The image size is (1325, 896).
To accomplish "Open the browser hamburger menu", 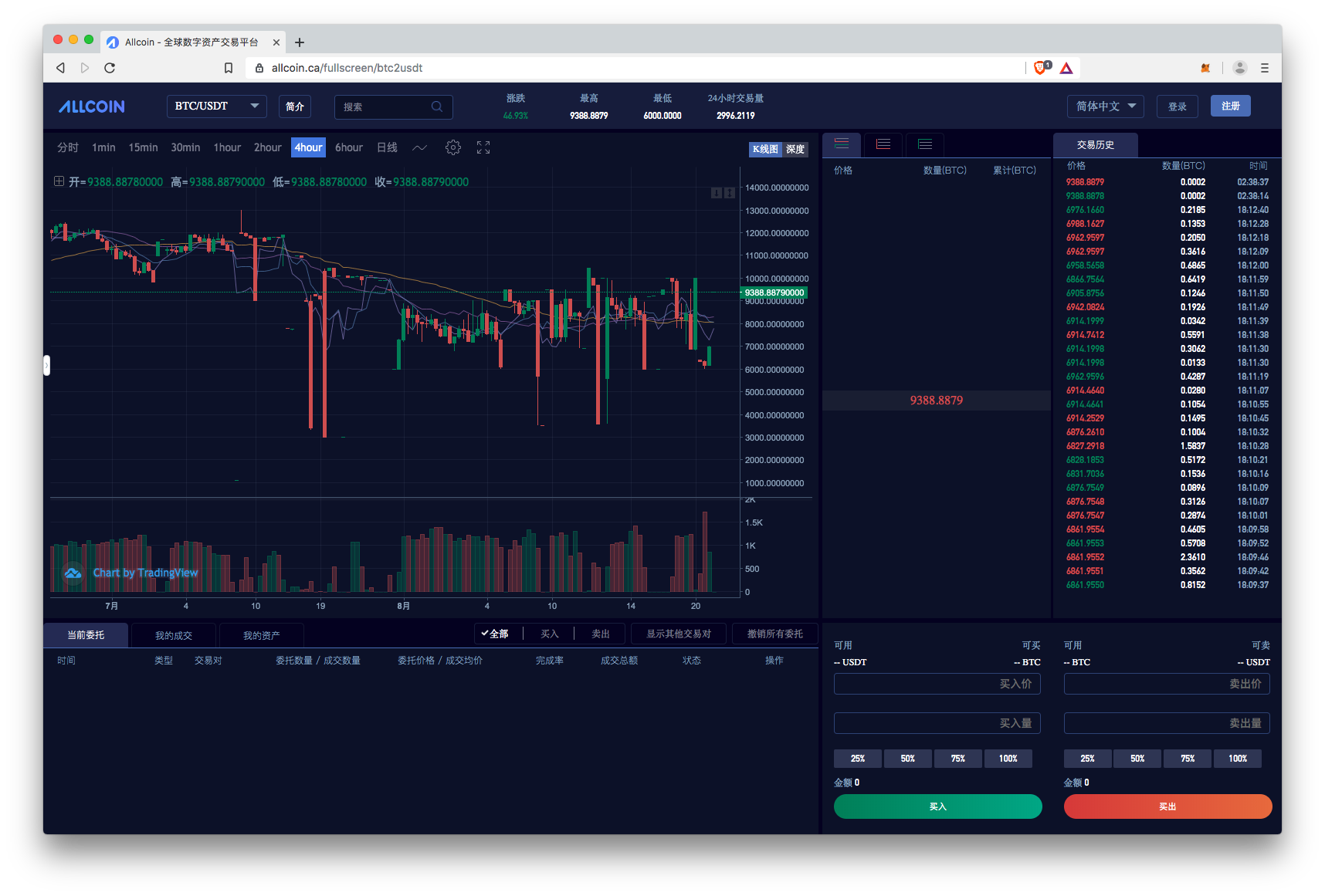I will tap(1265, 68).
